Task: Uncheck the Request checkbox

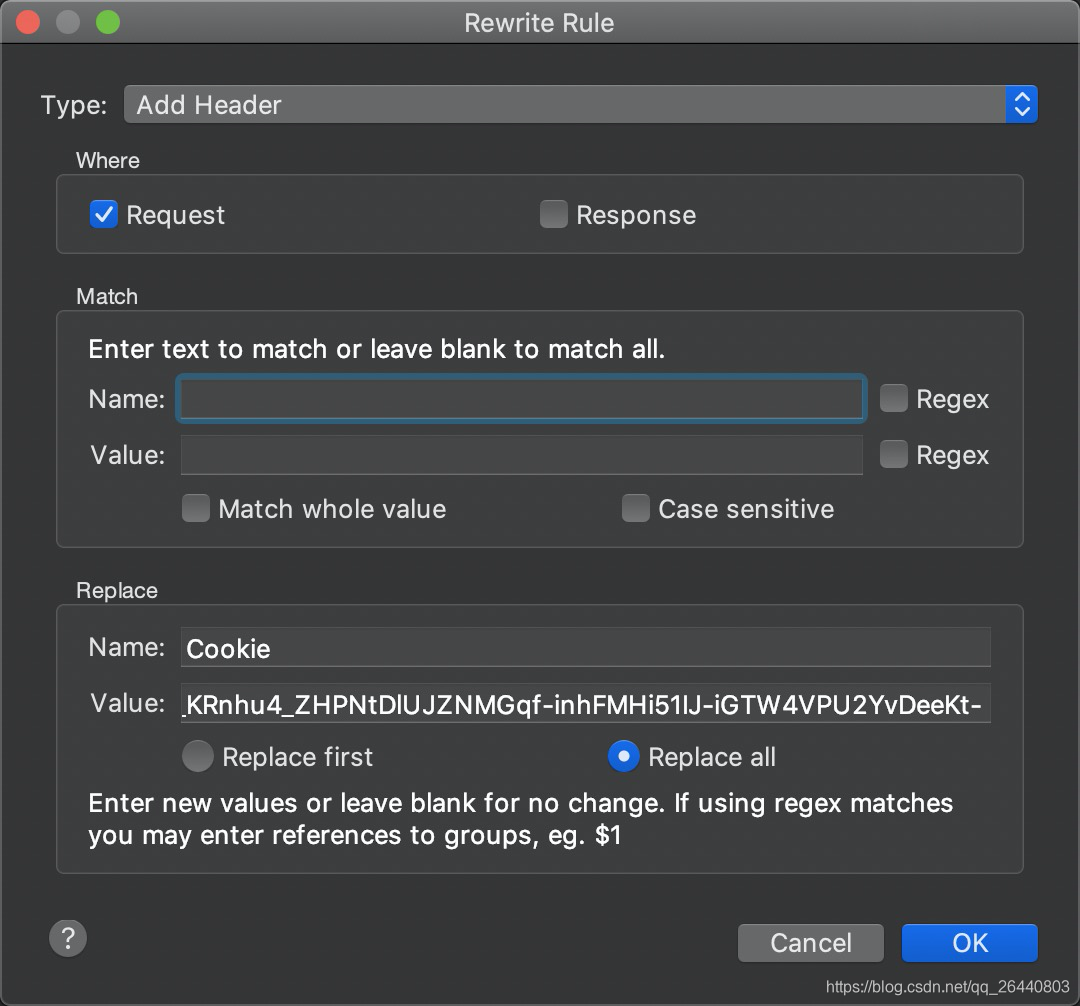Action: [x=103, y=214]
